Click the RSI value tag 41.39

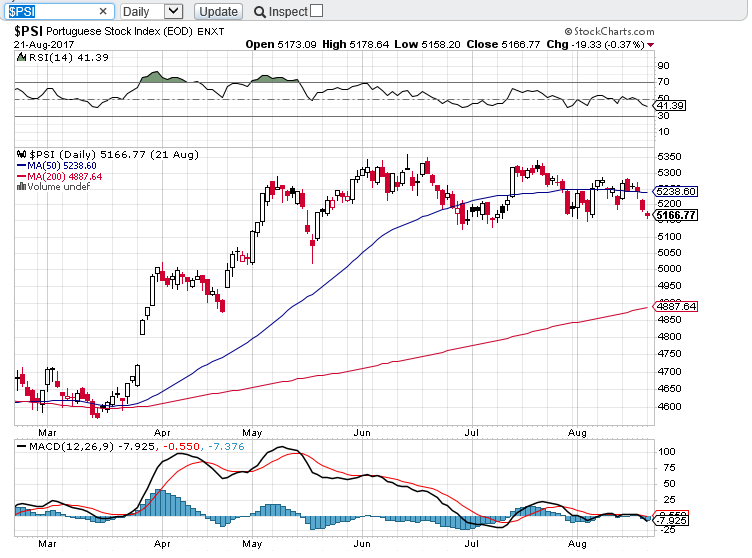pos(670,106)
